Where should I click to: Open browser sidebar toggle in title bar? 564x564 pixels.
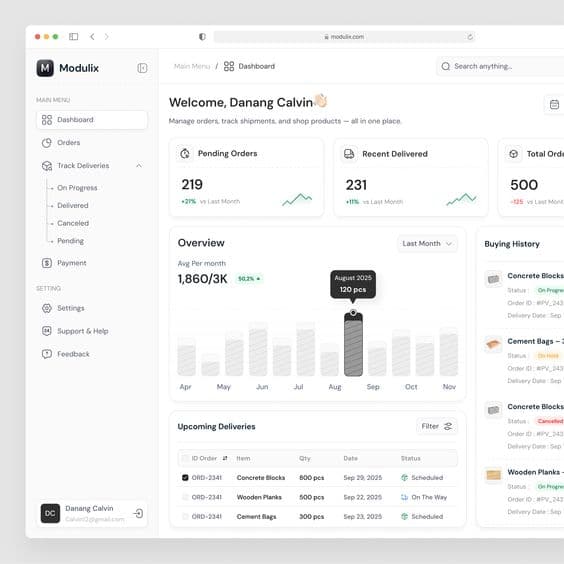click(73, 37)
